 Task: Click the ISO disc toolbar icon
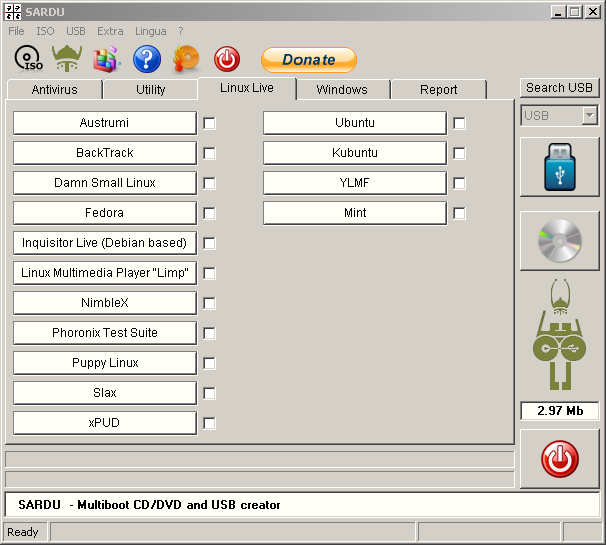(28, 59)
